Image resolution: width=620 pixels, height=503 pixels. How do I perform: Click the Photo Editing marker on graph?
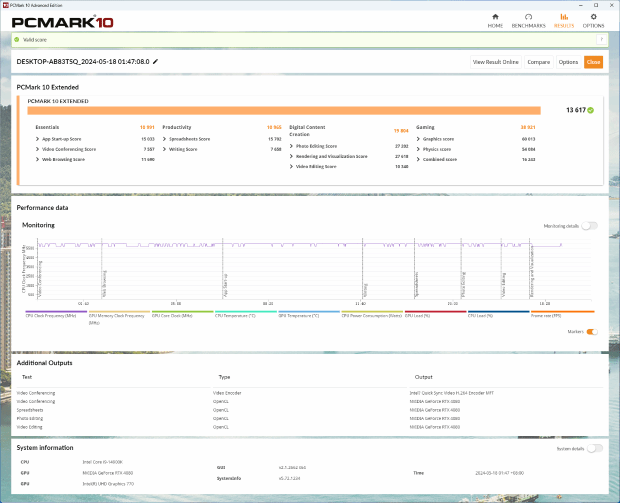click(464, 284)
